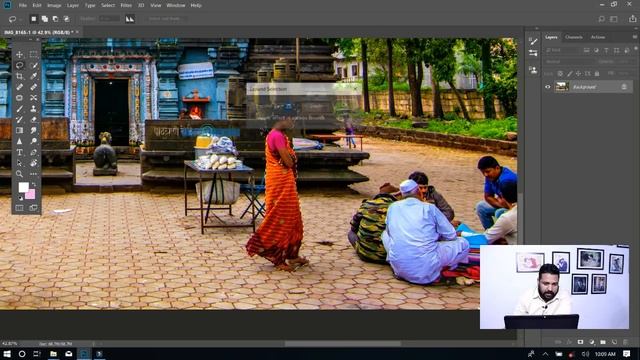Toggle layer filtering switch on Layers panel
This screenshot has width=640, height=360.
[636, 49]
